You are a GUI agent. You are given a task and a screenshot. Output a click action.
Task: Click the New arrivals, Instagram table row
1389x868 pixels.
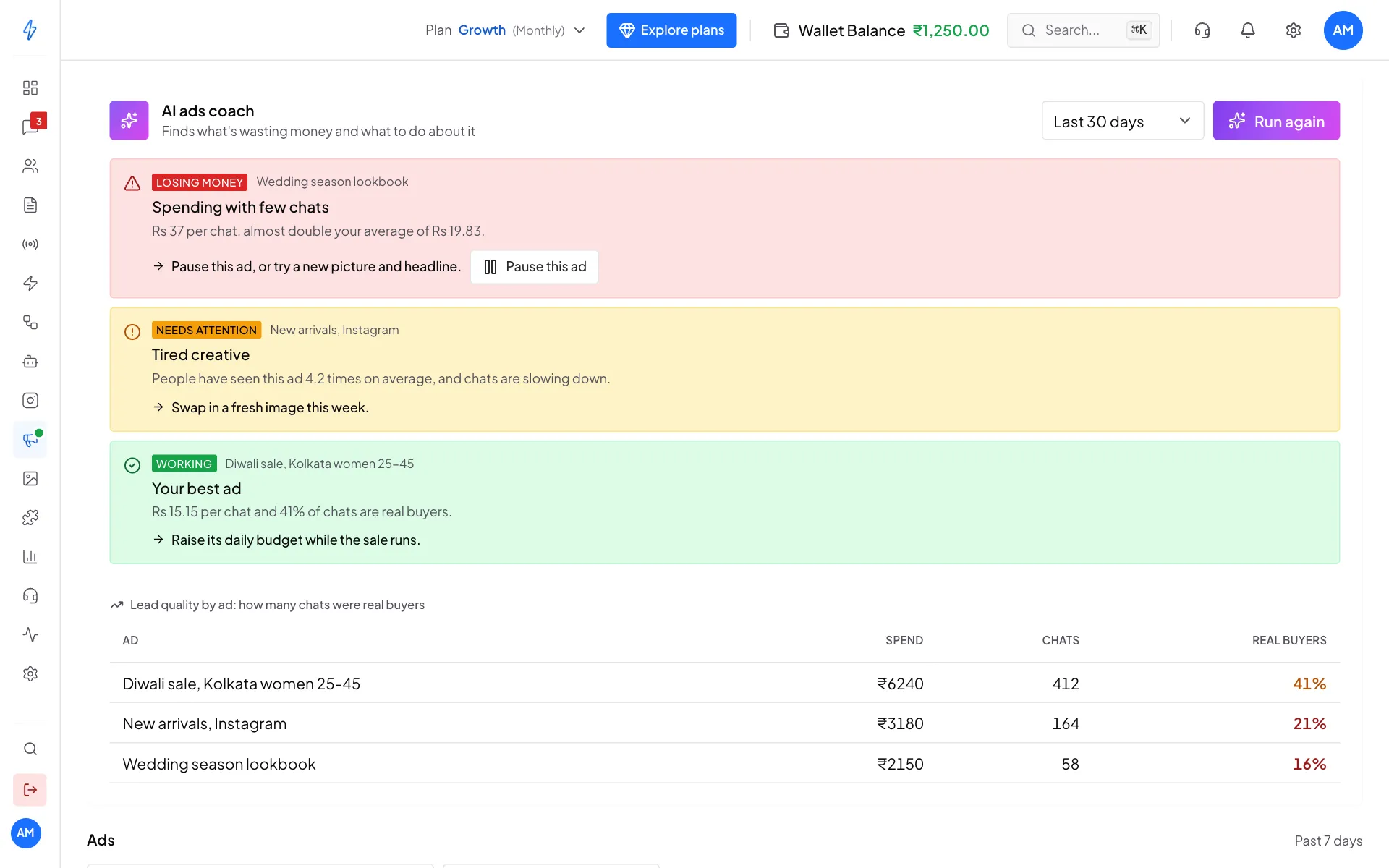(724, 723)
